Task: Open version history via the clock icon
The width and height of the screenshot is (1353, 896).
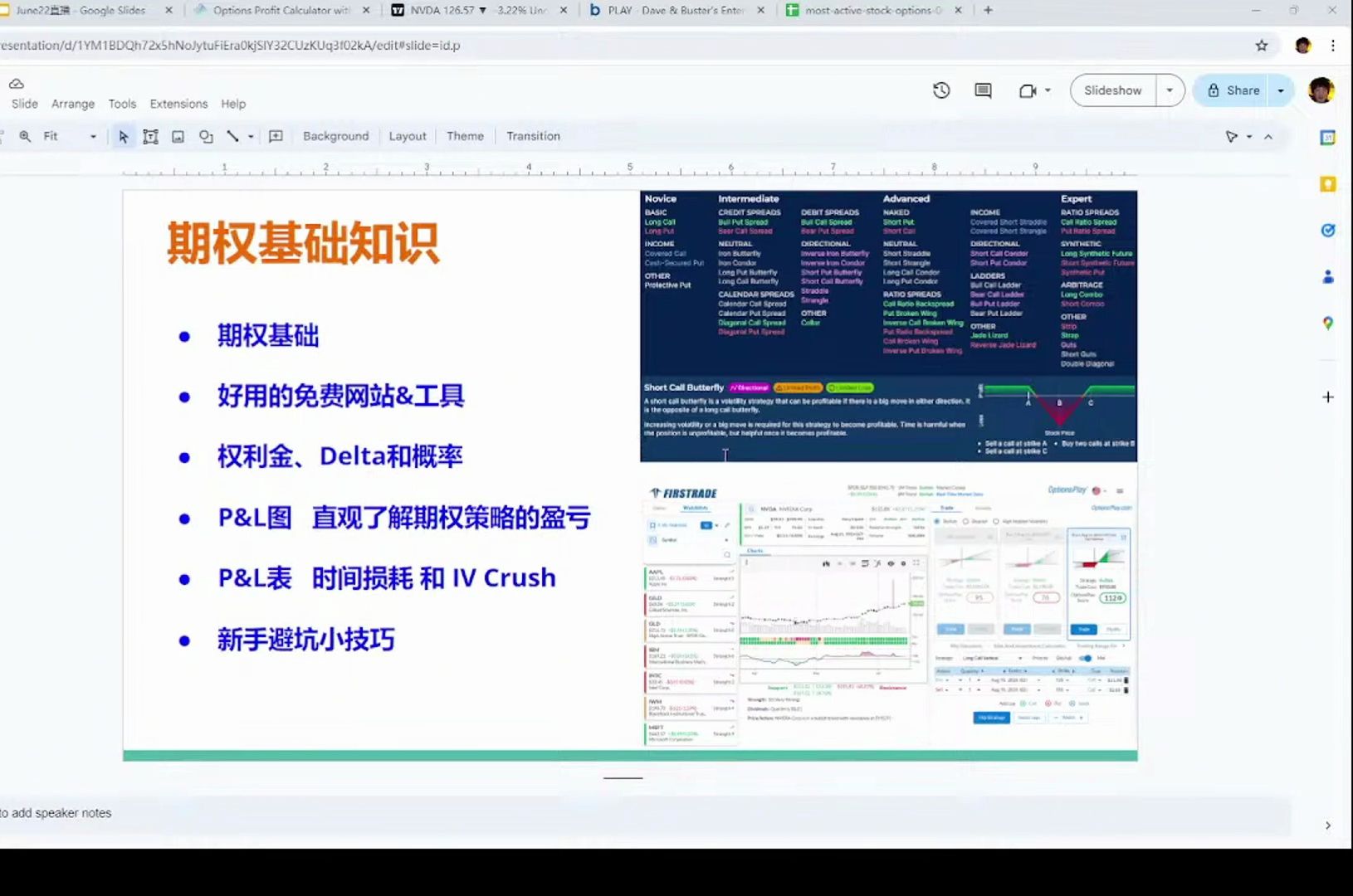Action: point(941,90)
